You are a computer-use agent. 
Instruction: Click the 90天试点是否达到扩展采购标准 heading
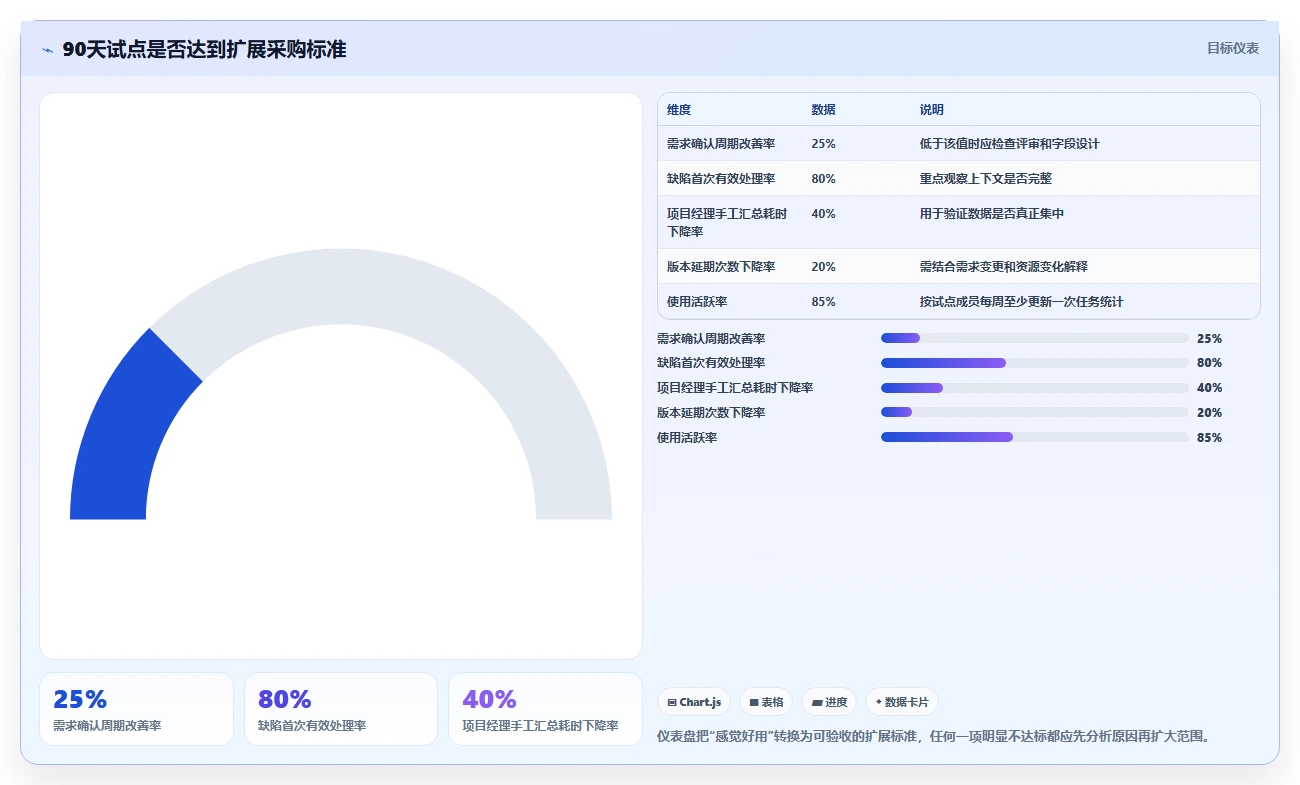point(204,49)
